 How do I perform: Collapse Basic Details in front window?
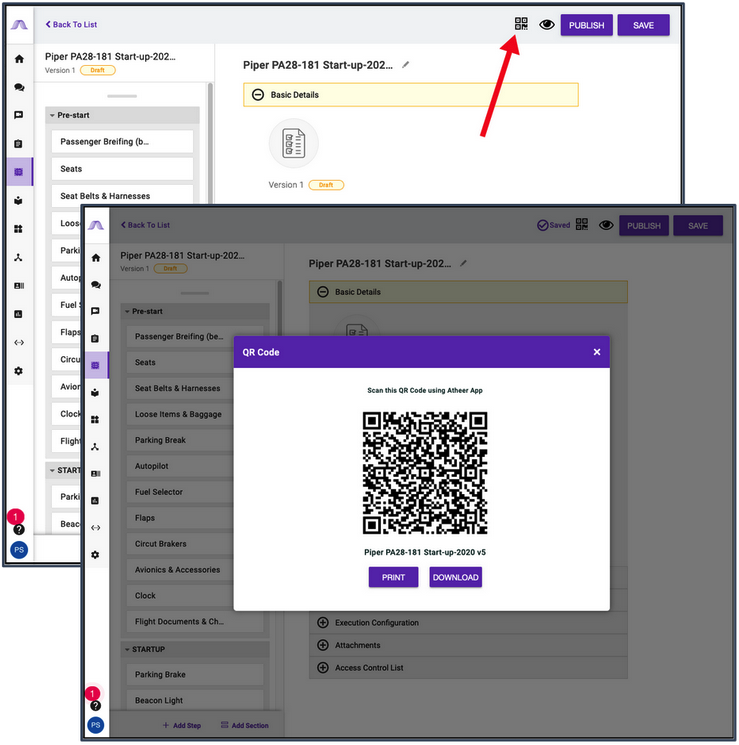pyautogui.click(x=323, y=292)
